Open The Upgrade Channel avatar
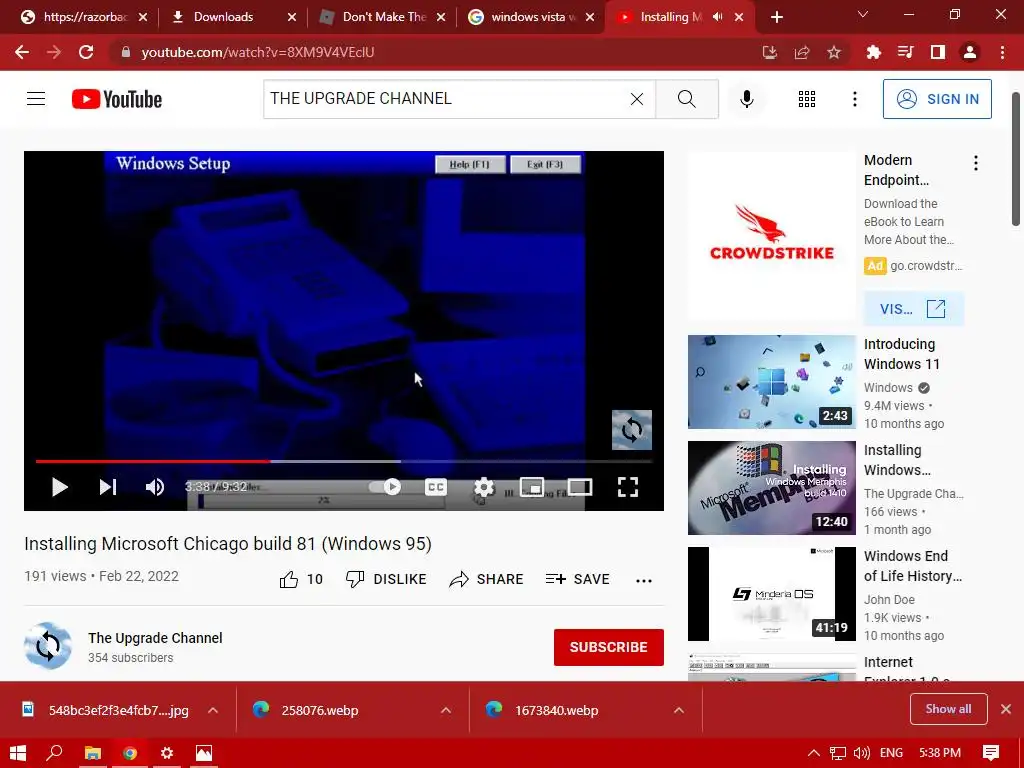Image resolution: width=1024 pixels, height=768 pixels. coord(48,646)
